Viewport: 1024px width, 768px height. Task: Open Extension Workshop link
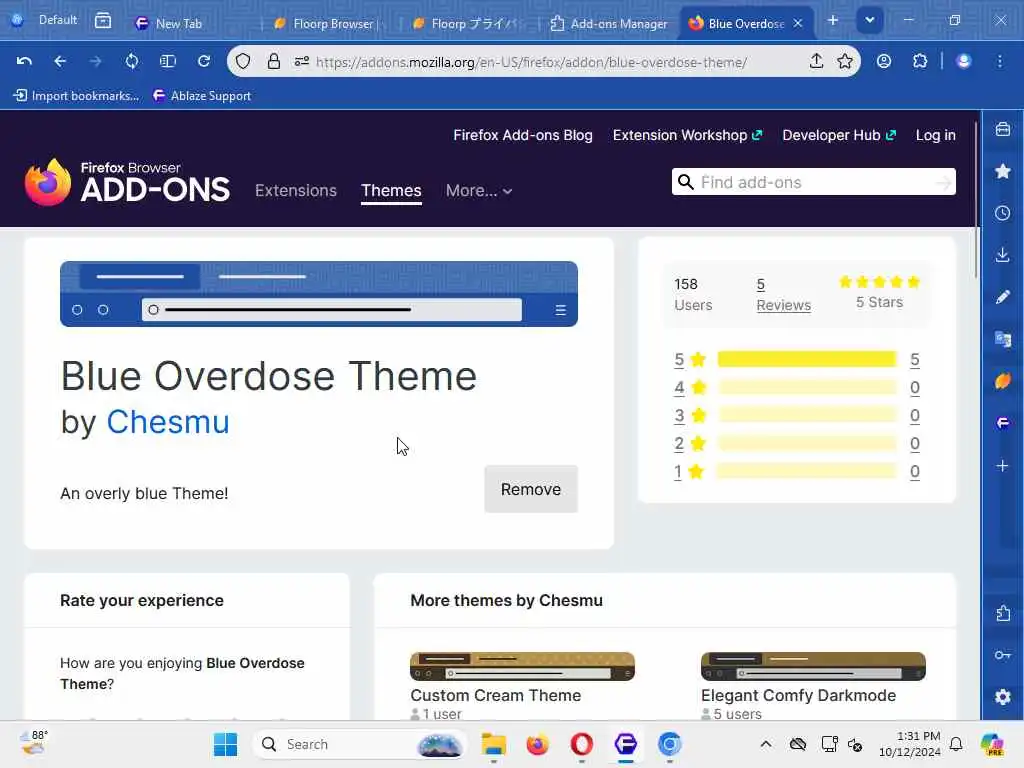[687, 135]
